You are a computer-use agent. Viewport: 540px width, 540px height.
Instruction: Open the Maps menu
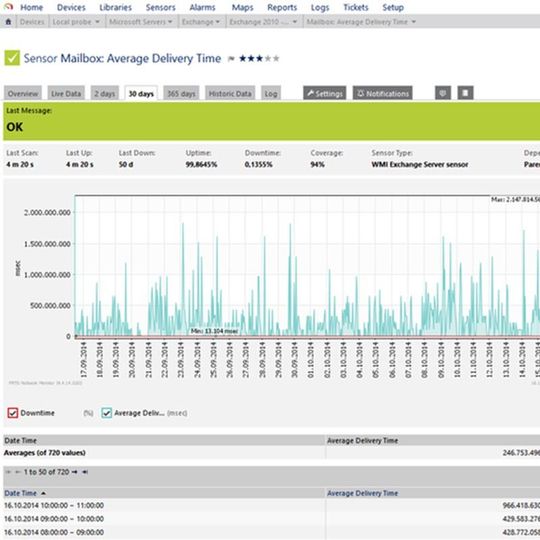click(x=242, y=7)
